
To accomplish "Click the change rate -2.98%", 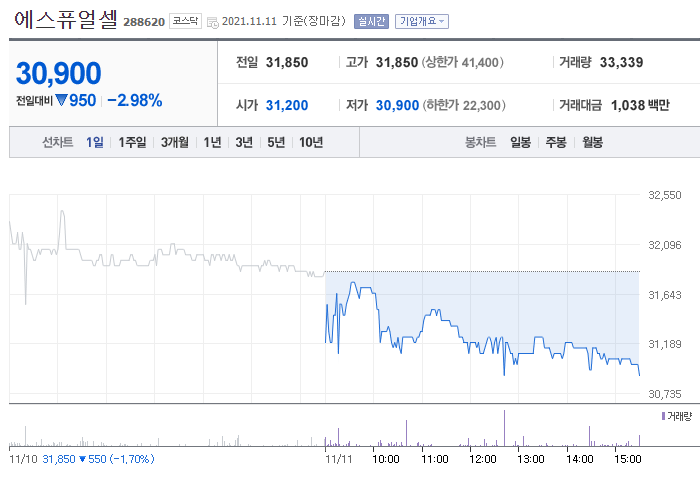I will pos(134,100).
